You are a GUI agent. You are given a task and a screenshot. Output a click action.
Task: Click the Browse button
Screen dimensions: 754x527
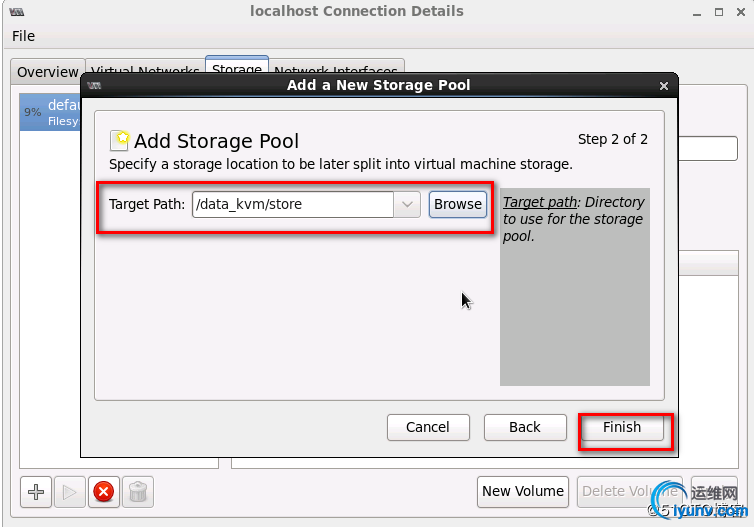[x=458, y=204]
